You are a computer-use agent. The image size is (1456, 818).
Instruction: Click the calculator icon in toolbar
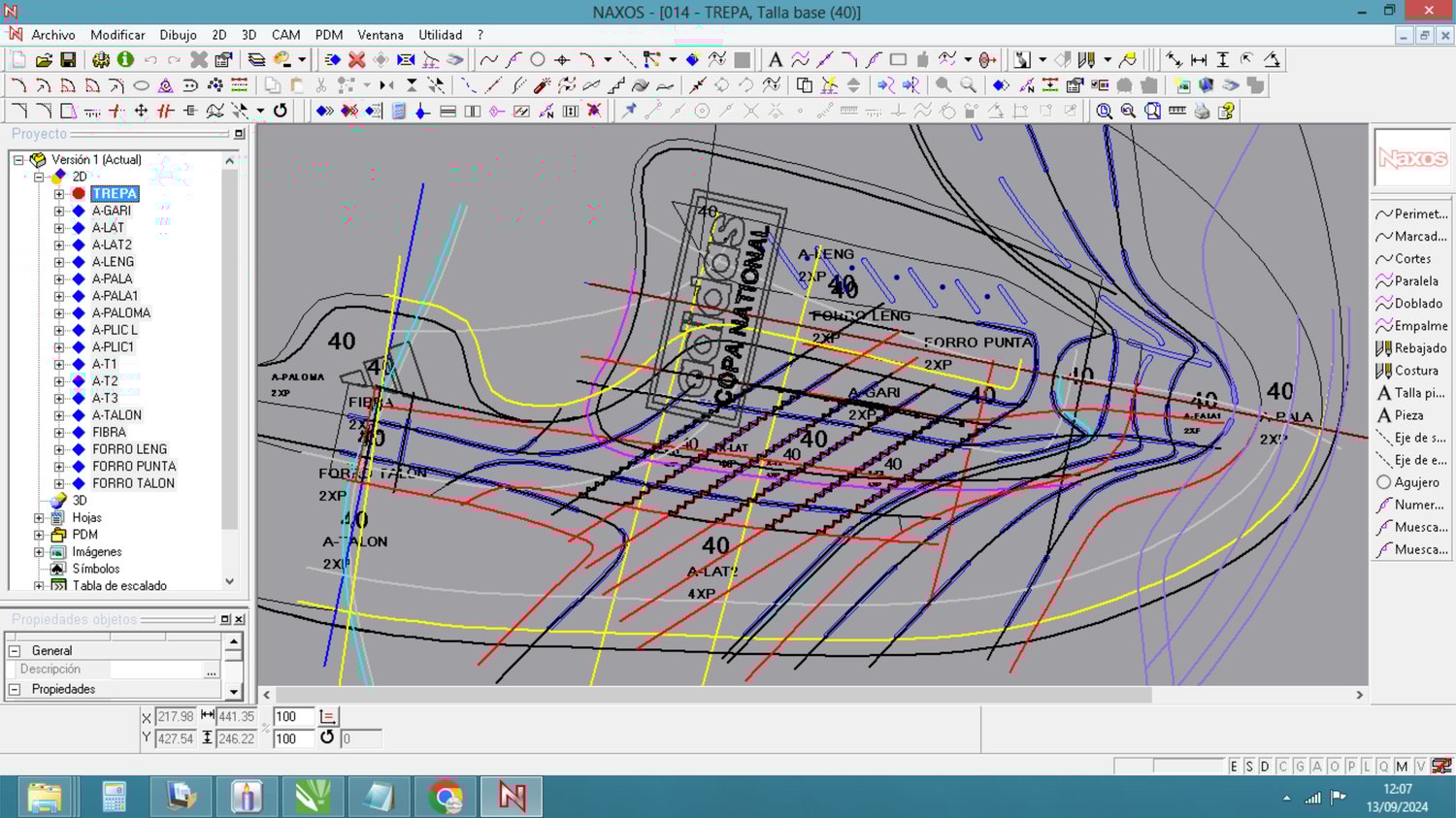point(399,111)
